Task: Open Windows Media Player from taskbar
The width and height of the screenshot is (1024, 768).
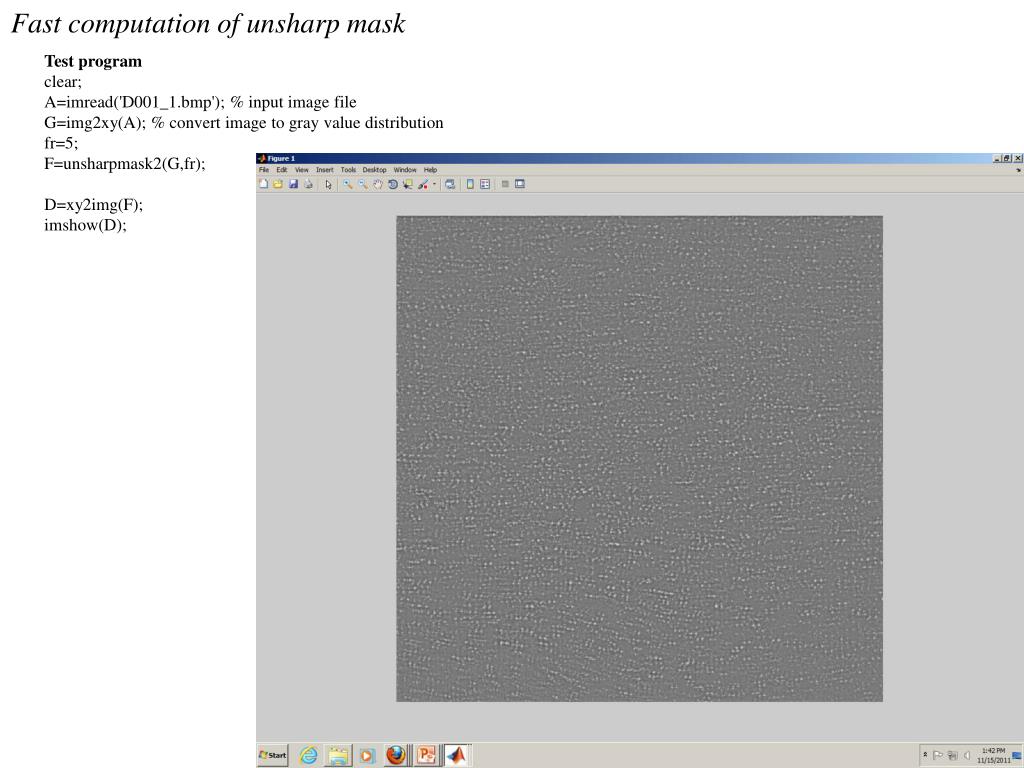Action: click(x=367, y=756)
